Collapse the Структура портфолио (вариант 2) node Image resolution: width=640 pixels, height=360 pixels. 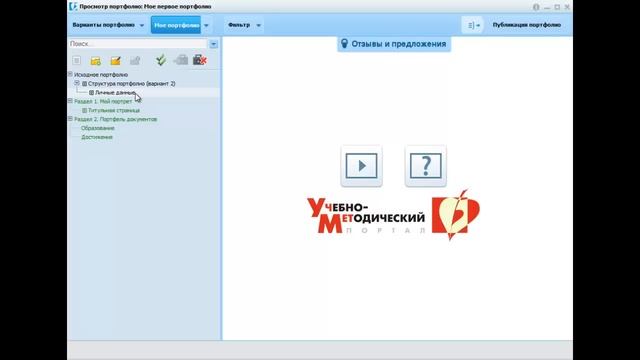(x=77, y=83)
